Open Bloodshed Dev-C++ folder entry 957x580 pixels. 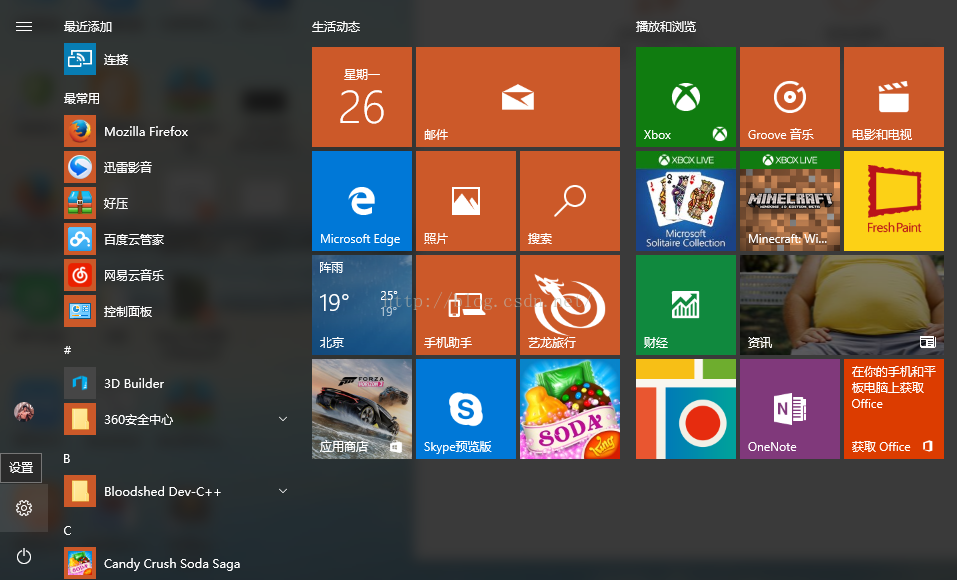pyautogui.click(x=177, y=491)
